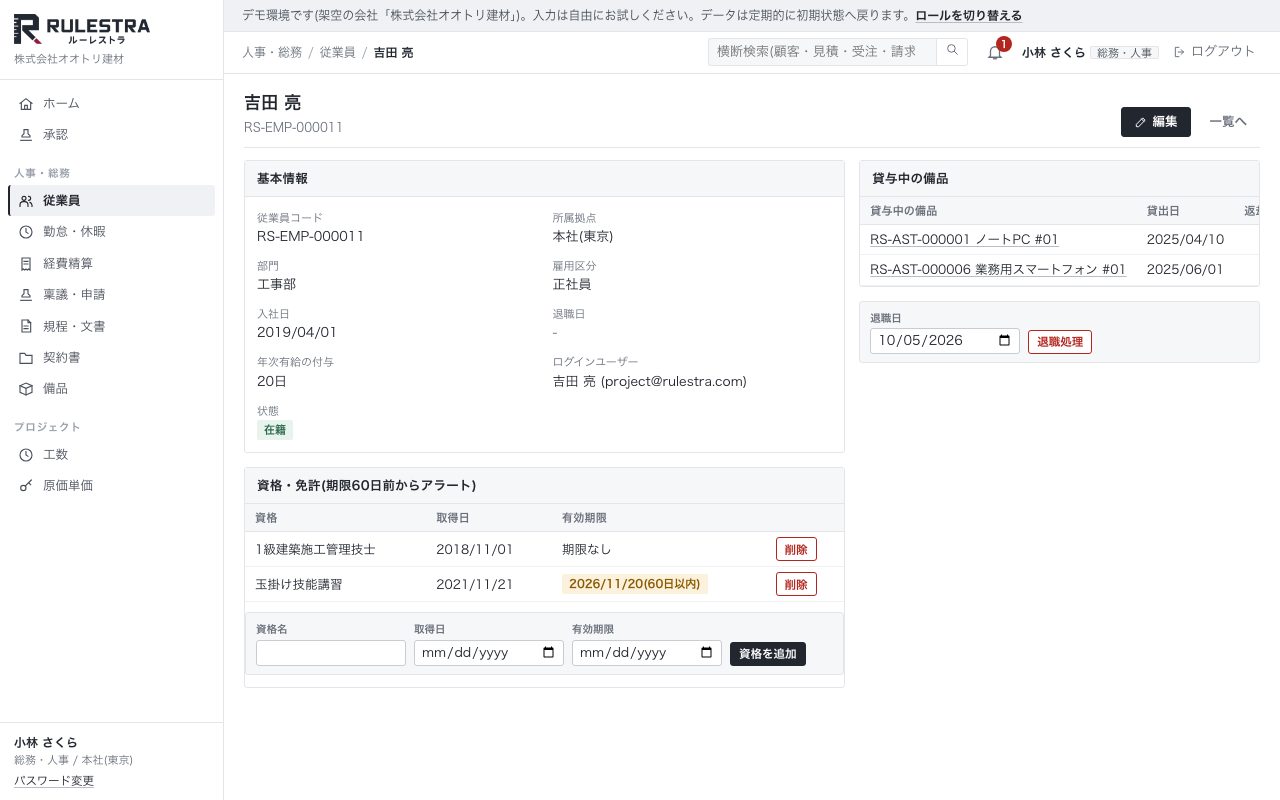This screenshot has width=1280, height=800.
Task: Open the notification bell icon
Action: (x=994, y=52)
